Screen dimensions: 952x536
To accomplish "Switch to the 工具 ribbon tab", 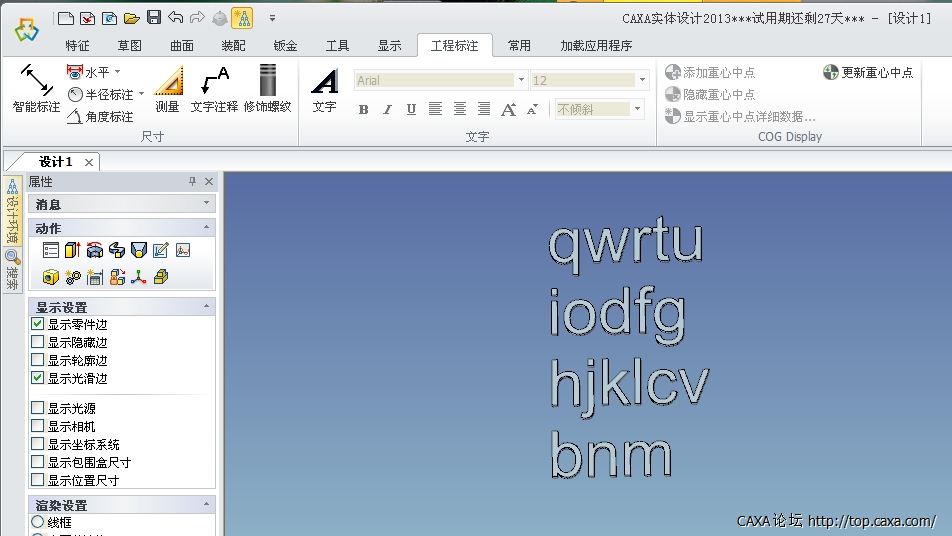I will coord(338,46).
